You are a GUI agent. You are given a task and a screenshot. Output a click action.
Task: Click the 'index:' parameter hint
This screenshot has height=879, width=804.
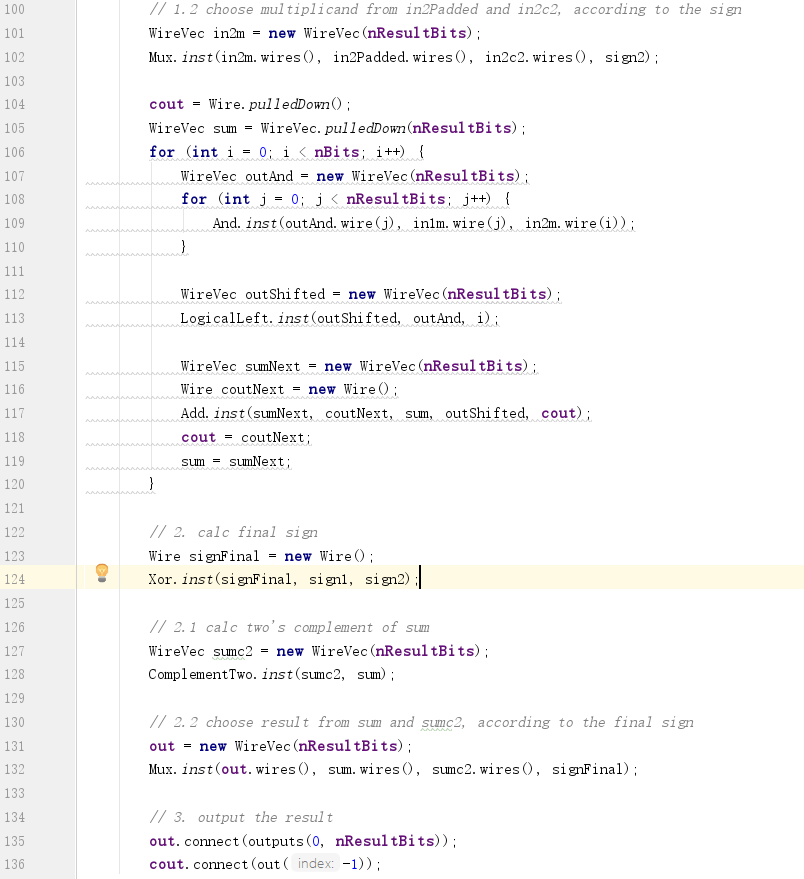coord(316,864)
